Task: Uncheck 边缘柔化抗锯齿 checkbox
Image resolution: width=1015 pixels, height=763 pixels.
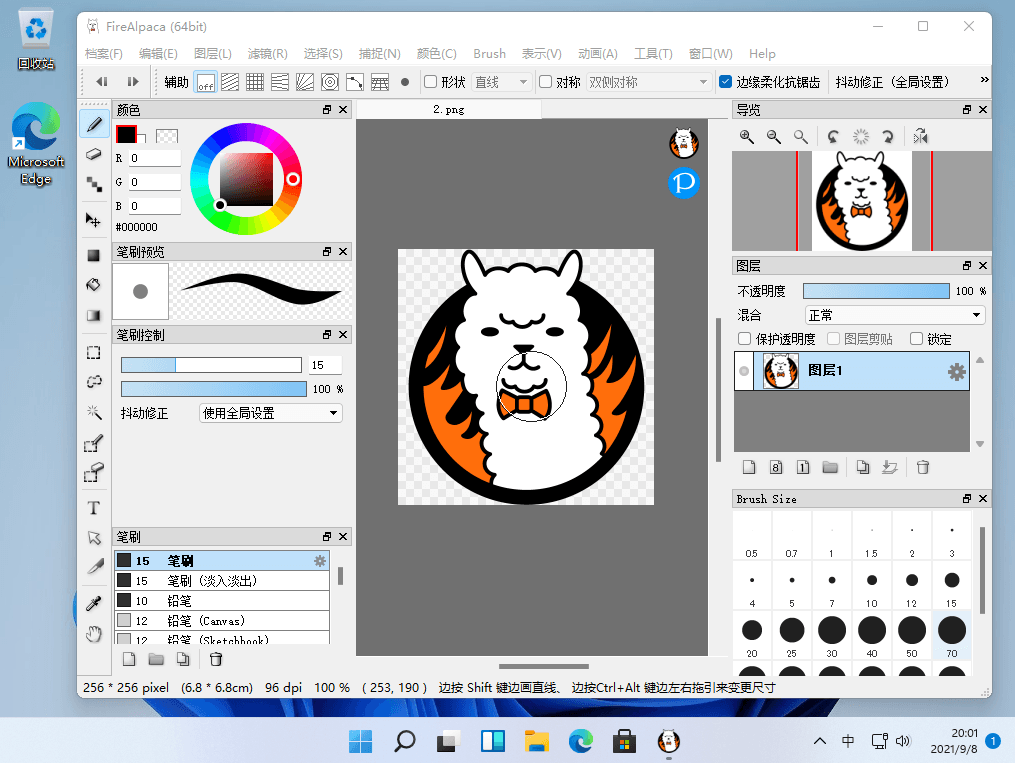Action: (726, 82)
